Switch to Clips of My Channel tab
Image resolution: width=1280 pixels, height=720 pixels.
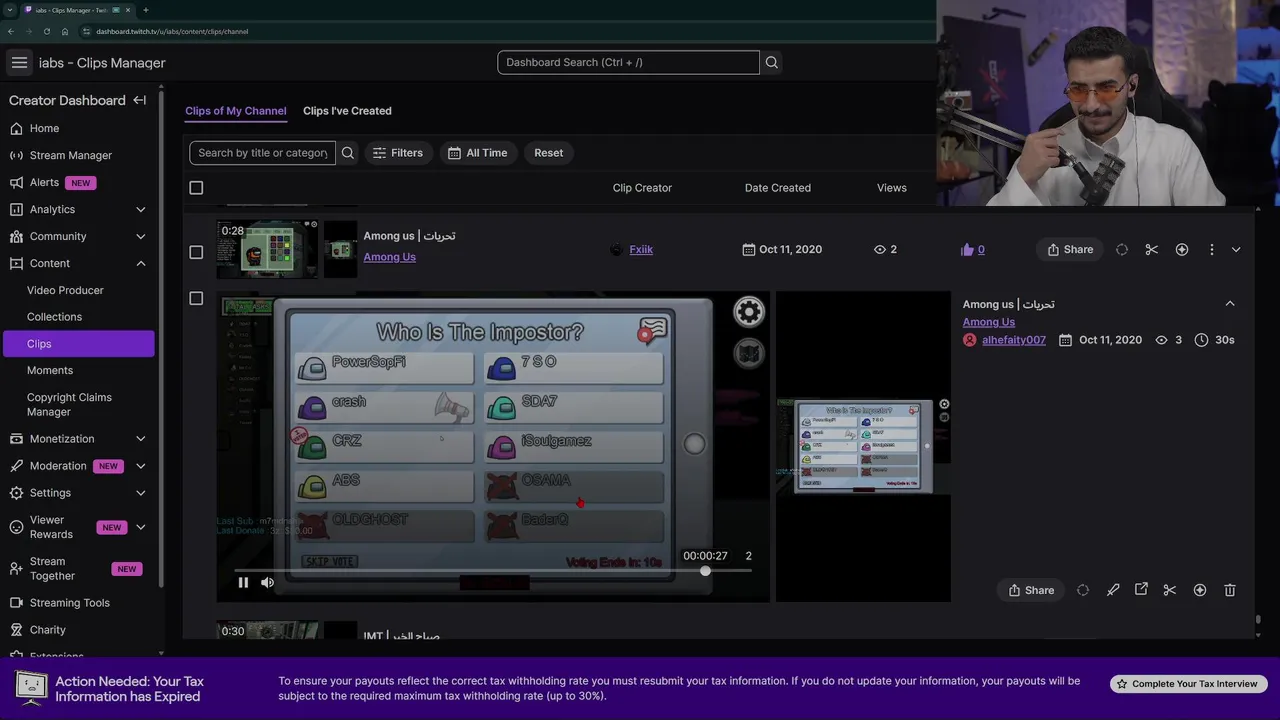235,111
